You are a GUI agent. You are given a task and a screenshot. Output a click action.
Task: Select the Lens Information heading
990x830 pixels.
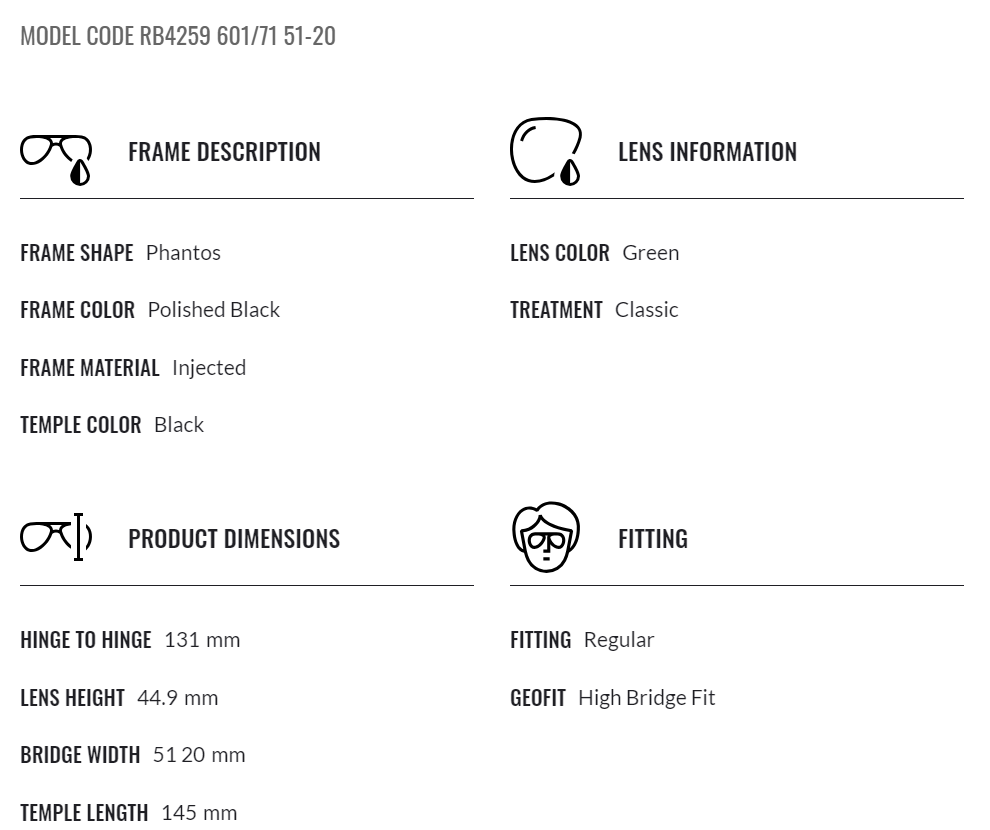[x=707, y=152]
